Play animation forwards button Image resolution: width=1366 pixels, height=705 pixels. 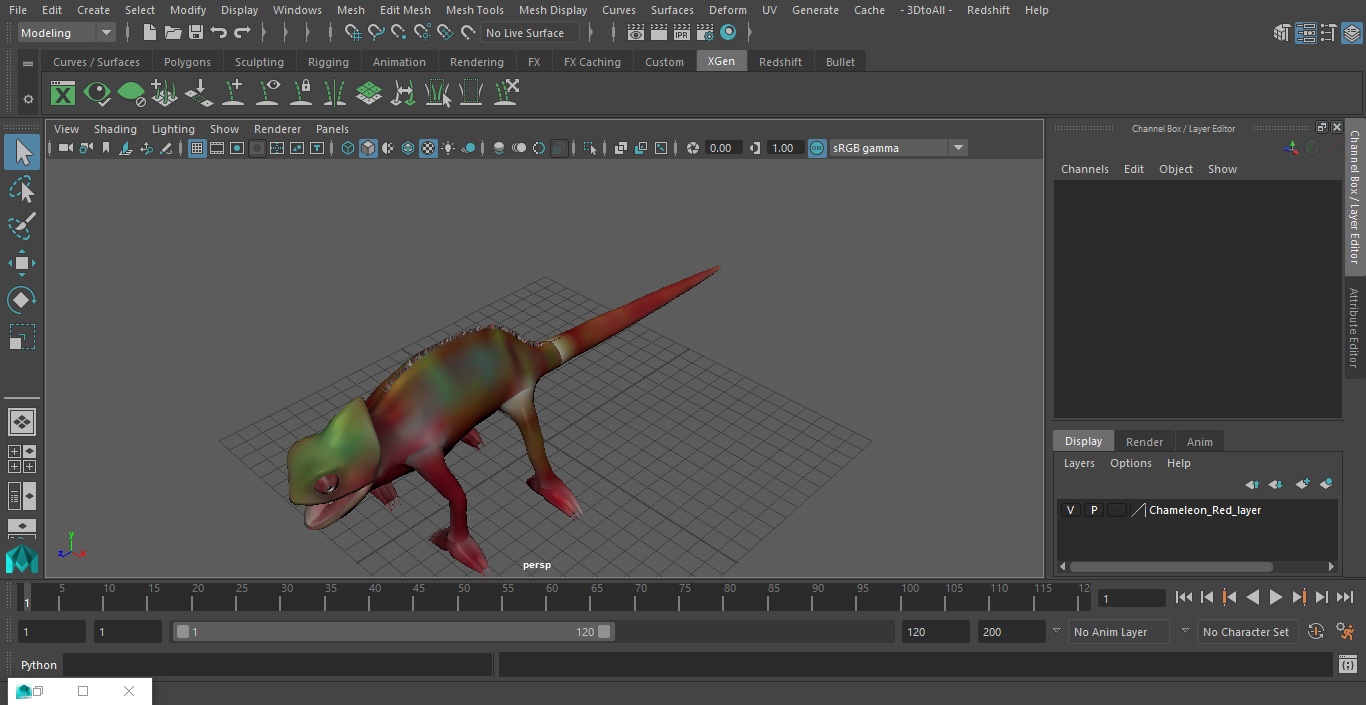tap(1276, 597)
